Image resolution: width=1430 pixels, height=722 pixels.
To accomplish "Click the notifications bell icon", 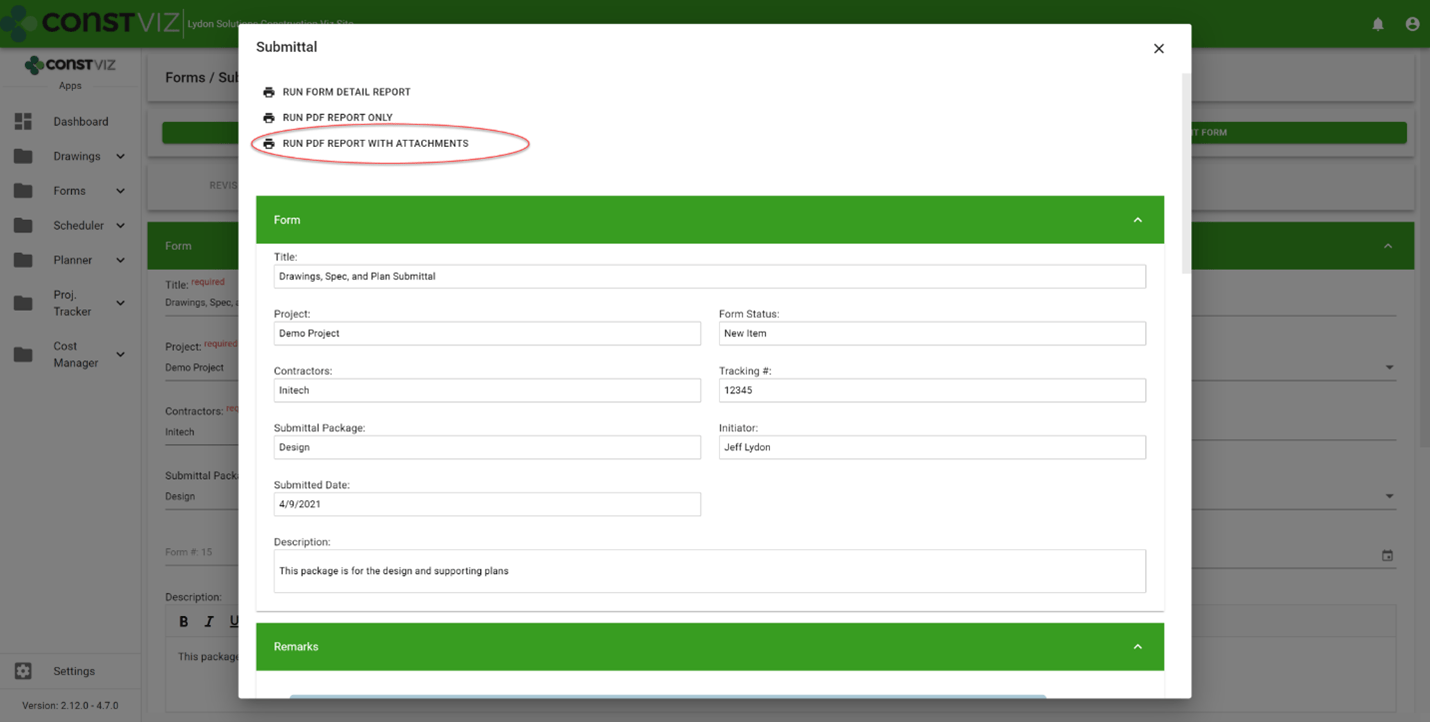I will [1378, 24].
